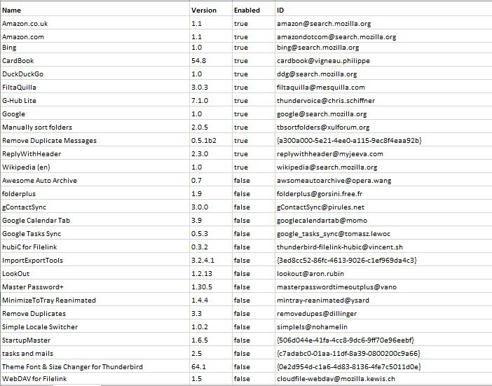Select the cardbook@vigneau.philippe ID cell
This screenshot has width=492, height=386.
384,61
